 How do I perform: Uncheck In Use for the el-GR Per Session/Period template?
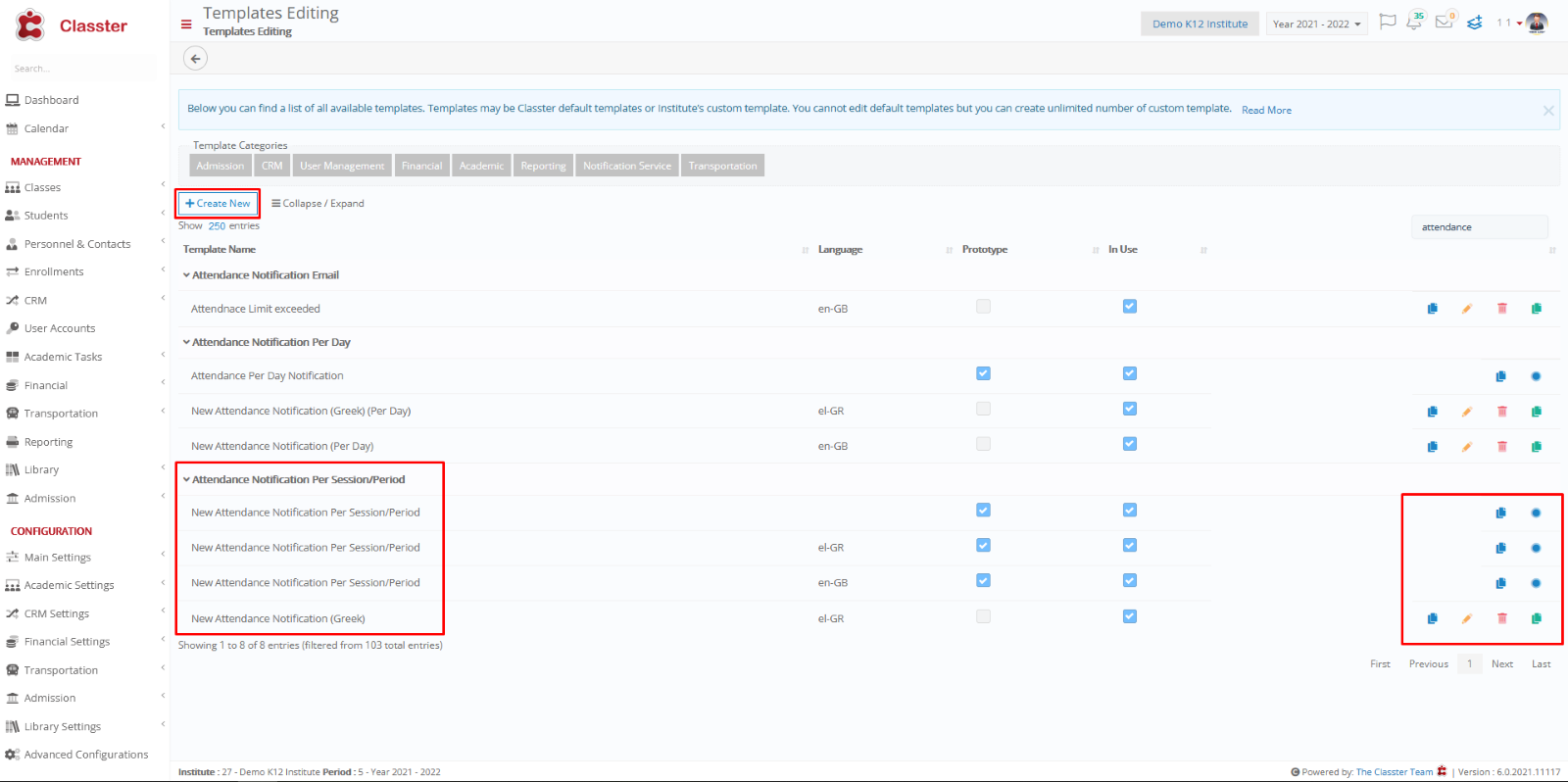point(1130,545)
